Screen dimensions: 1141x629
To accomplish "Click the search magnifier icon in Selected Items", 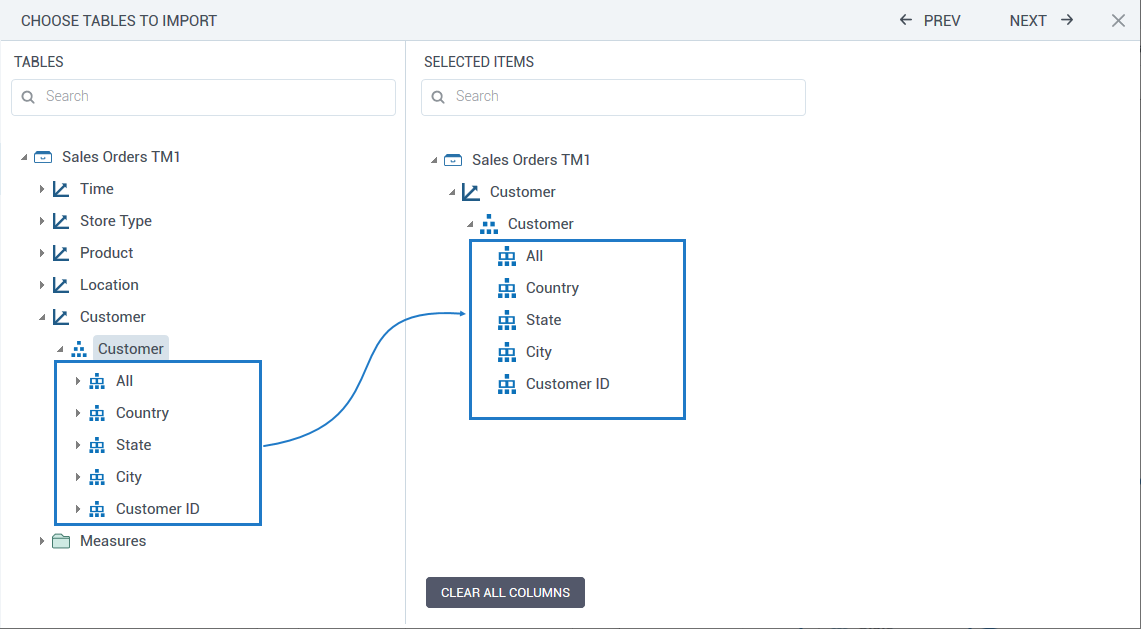I will pyautogui.click(x=438, y=97).
